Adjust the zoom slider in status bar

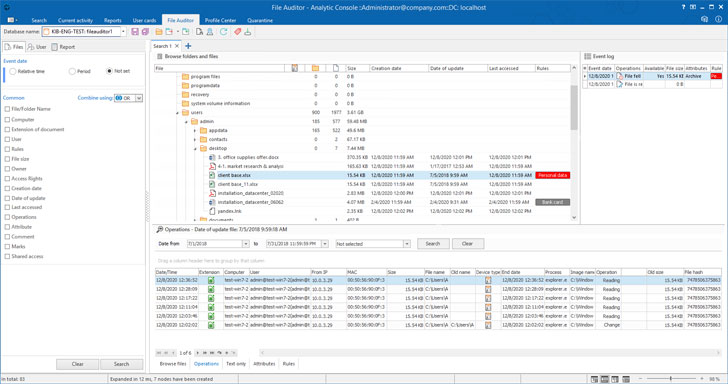(x=670, y=378)
